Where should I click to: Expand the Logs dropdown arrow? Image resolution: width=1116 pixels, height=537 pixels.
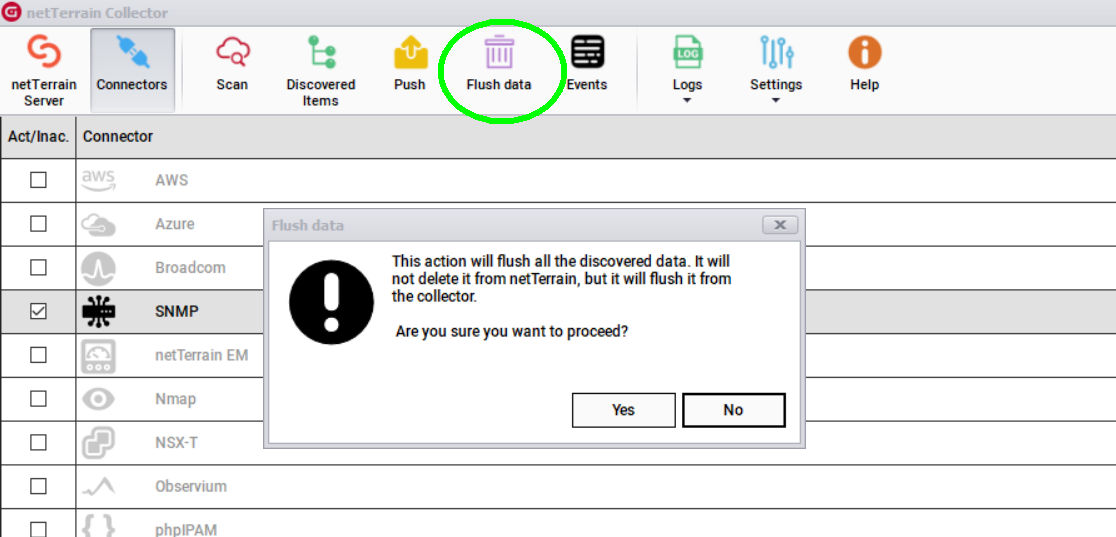coord(687,100)
